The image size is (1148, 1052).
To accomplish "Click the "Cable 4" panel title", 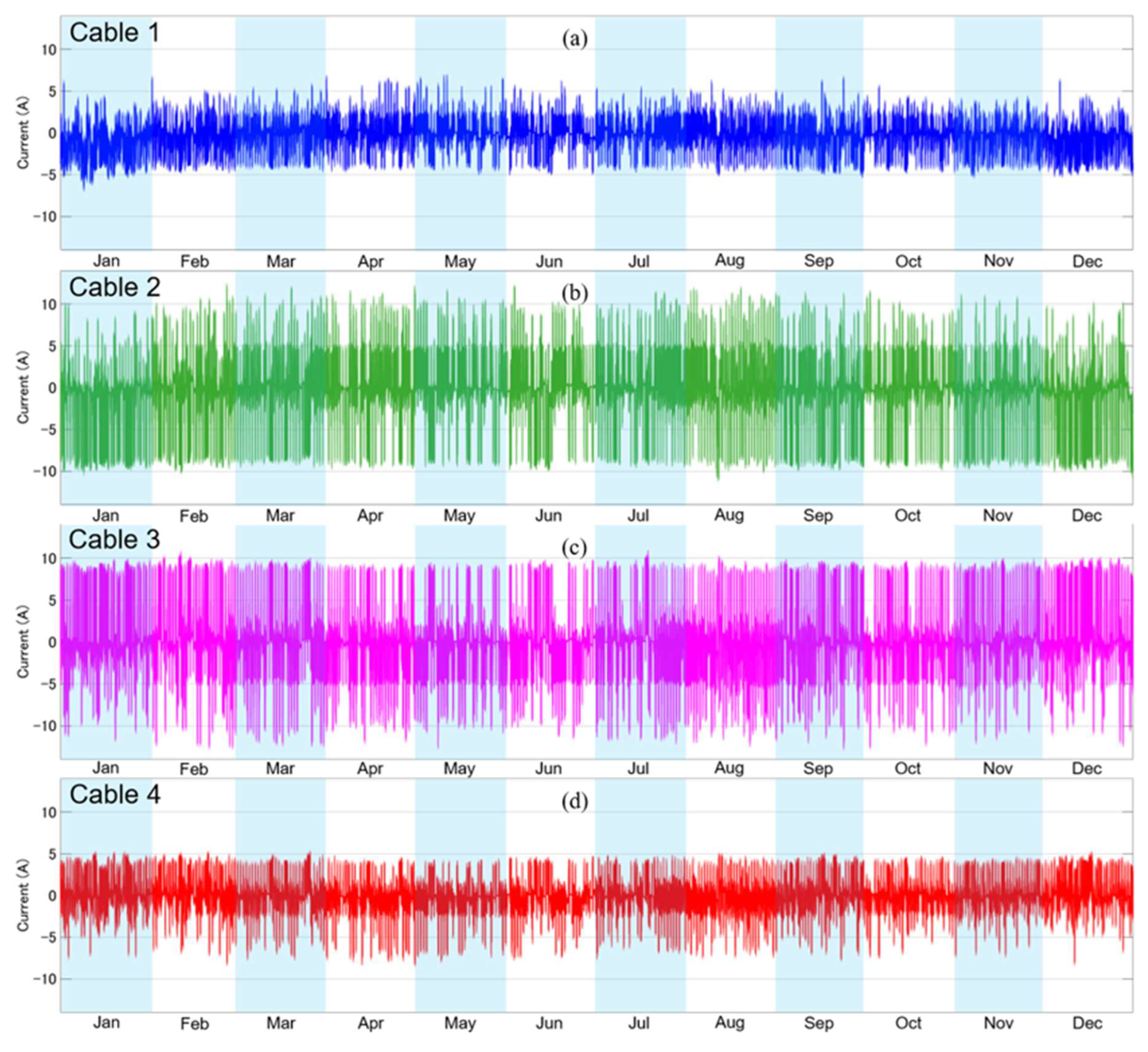I will (x=114, y=795).
